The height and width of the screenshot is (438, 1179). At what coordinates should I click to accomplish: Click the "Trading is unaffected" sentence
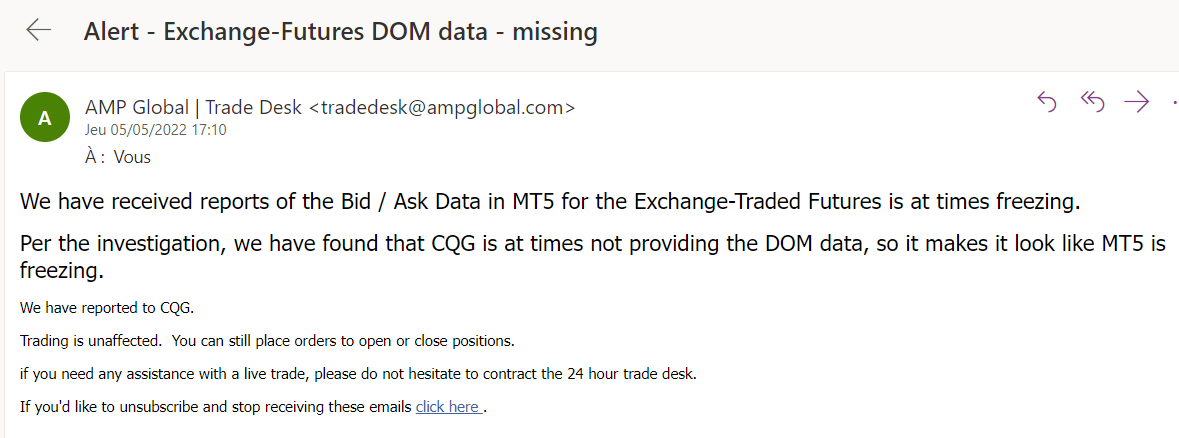click(x=90, y=340)
